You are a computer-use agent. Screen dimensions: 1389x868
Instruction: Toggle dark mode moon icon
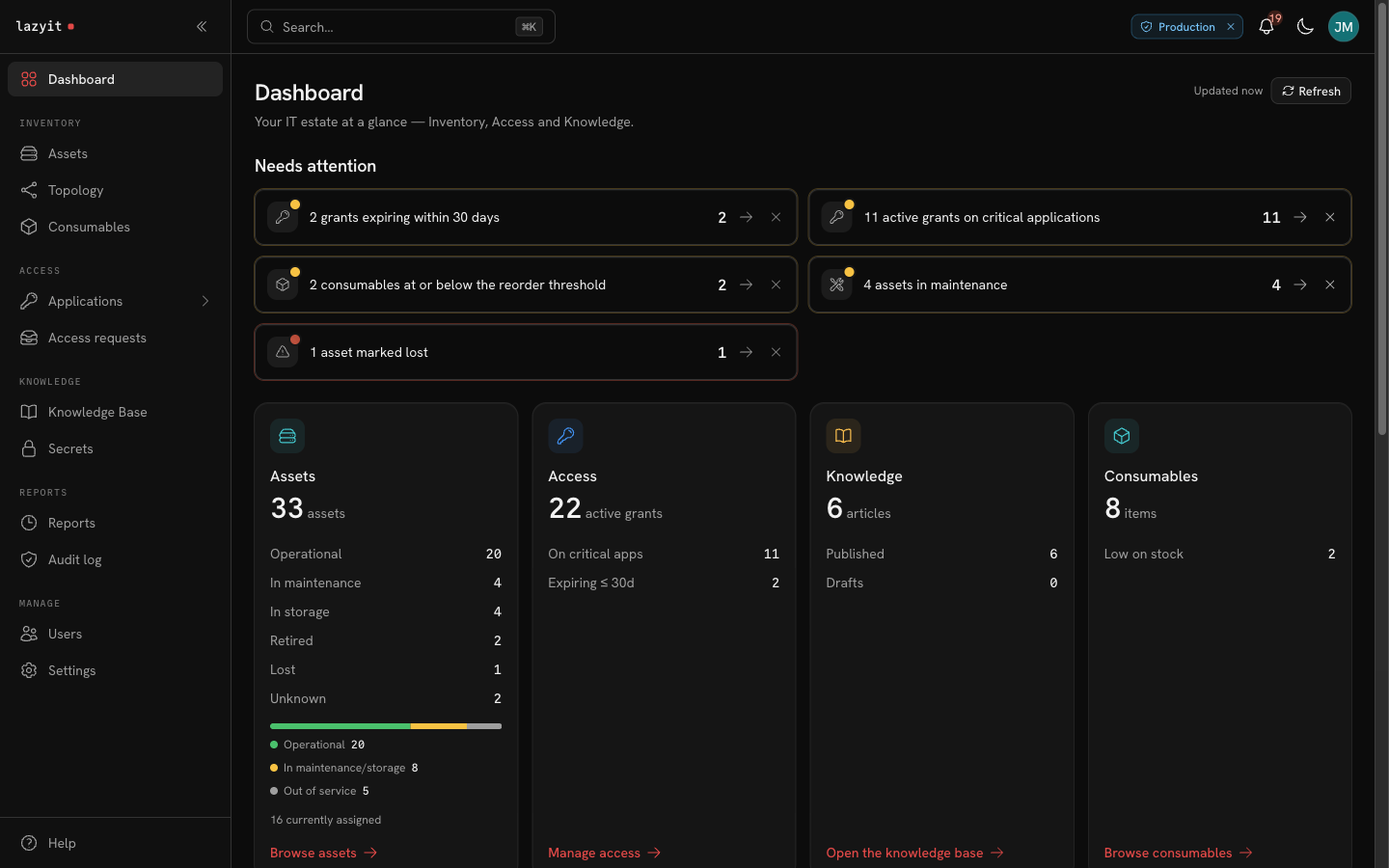[1305, 27]
